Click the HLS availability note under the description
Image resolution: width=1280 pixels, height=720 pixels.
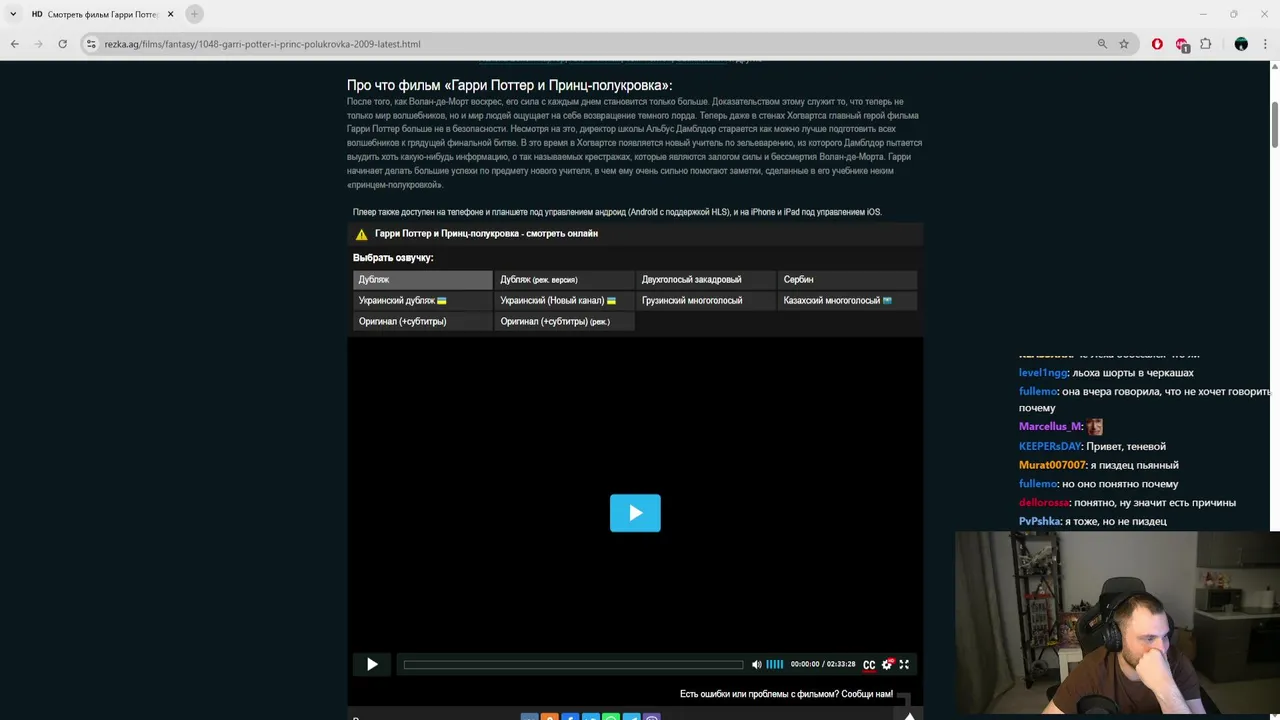point(617,212)
